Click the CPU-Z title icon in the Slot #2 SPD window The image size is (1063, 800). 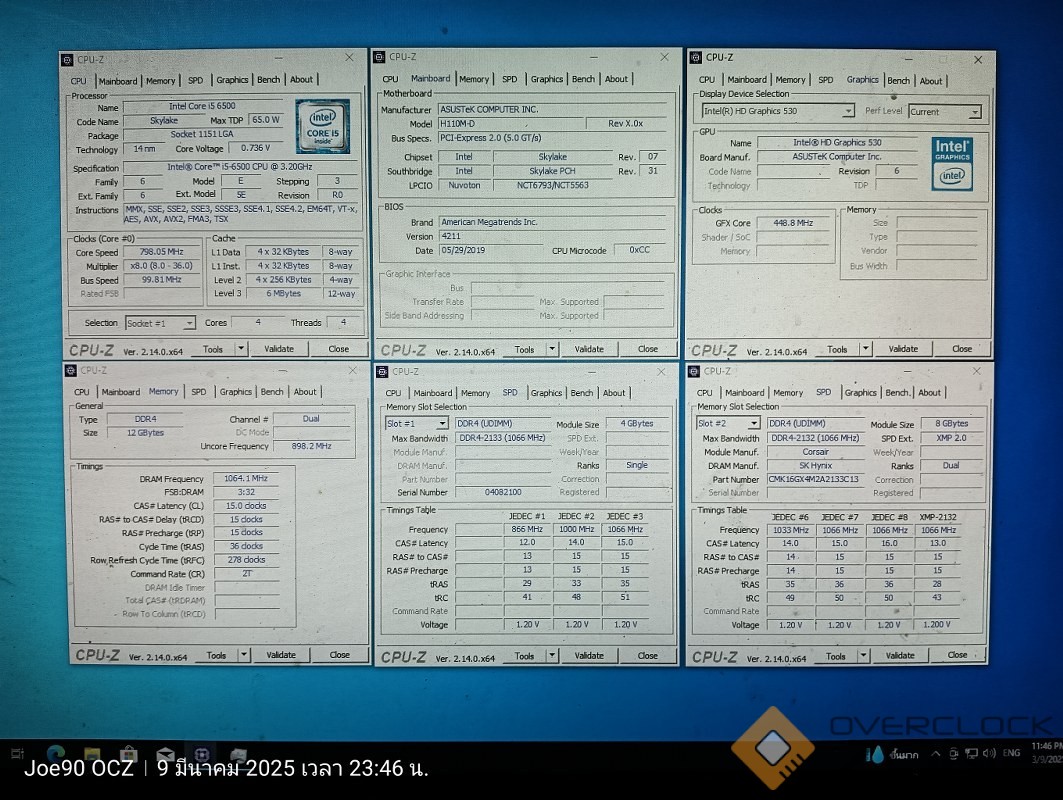pyautogui.click(x=694, y=372)
